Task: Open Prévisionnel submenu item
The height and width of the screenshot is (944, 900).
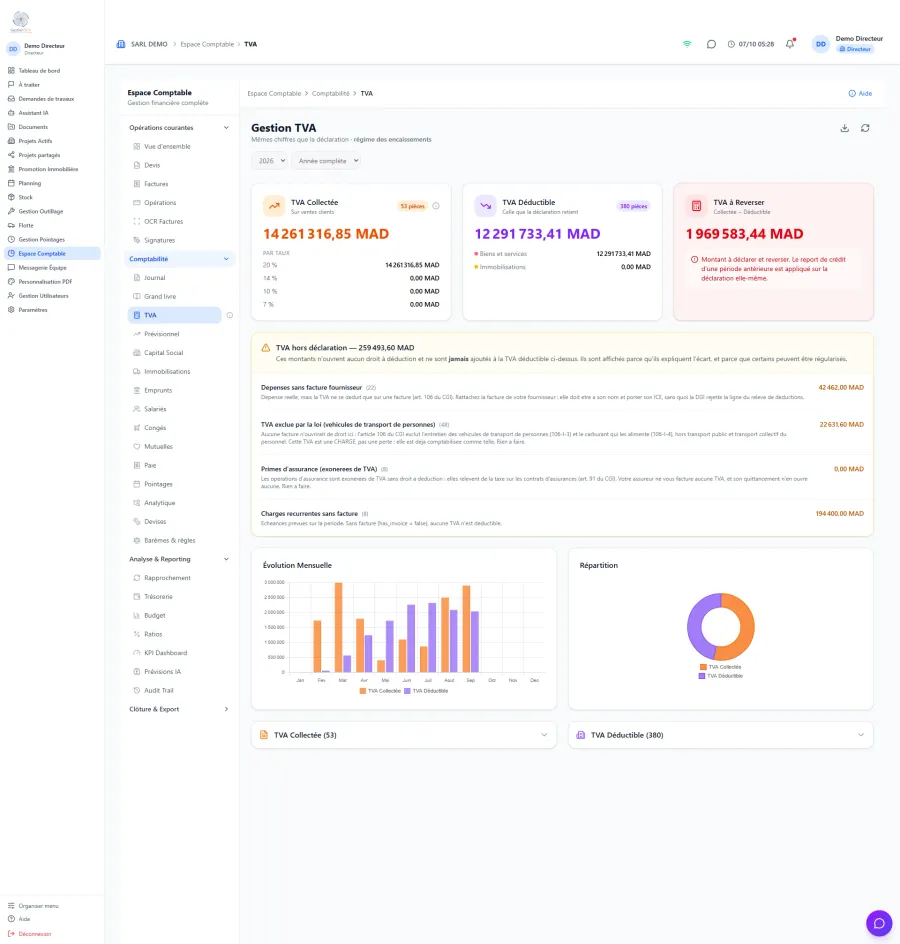Action: point(161,334)
